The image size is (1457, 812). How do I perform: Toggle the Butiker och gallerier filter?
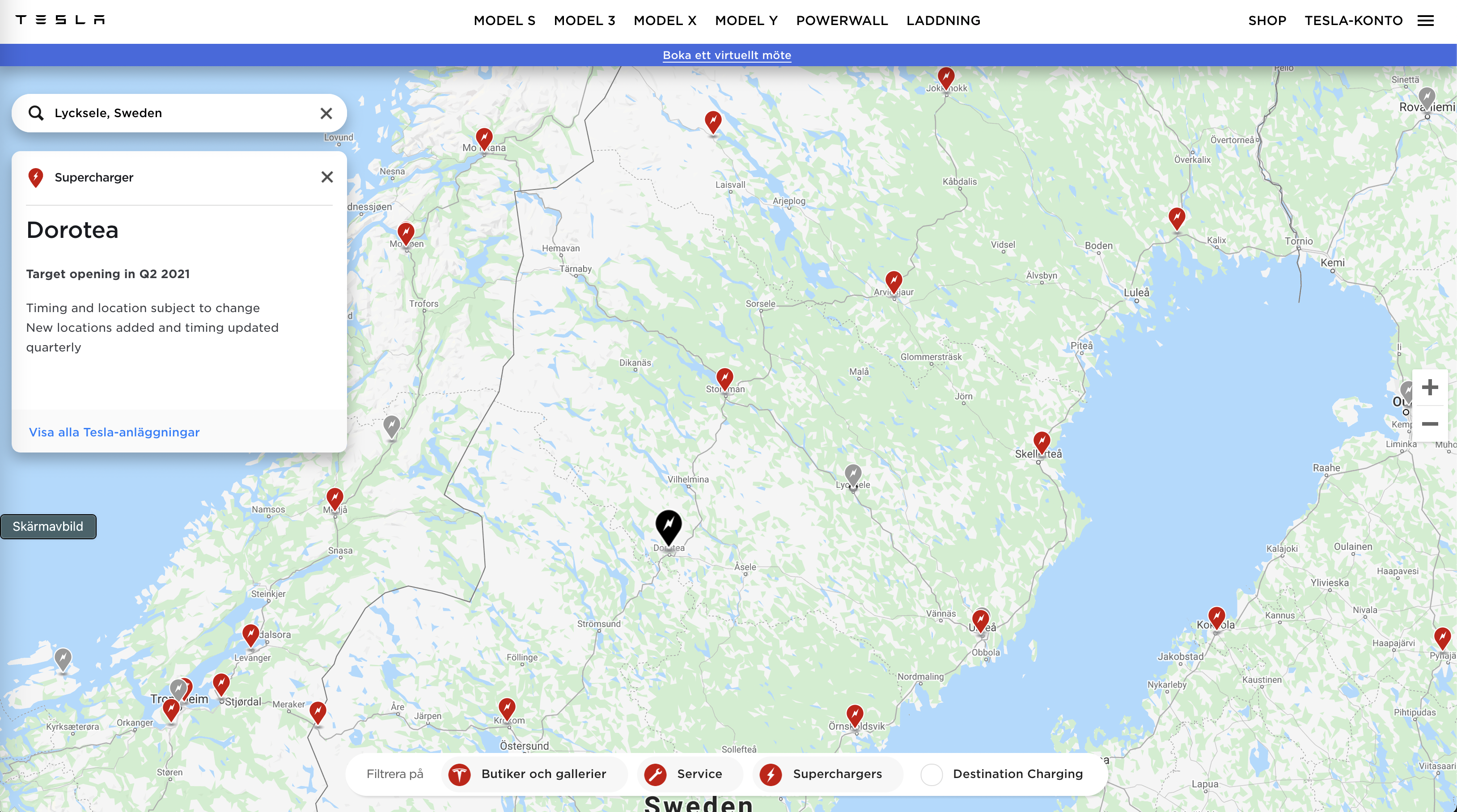534,774
